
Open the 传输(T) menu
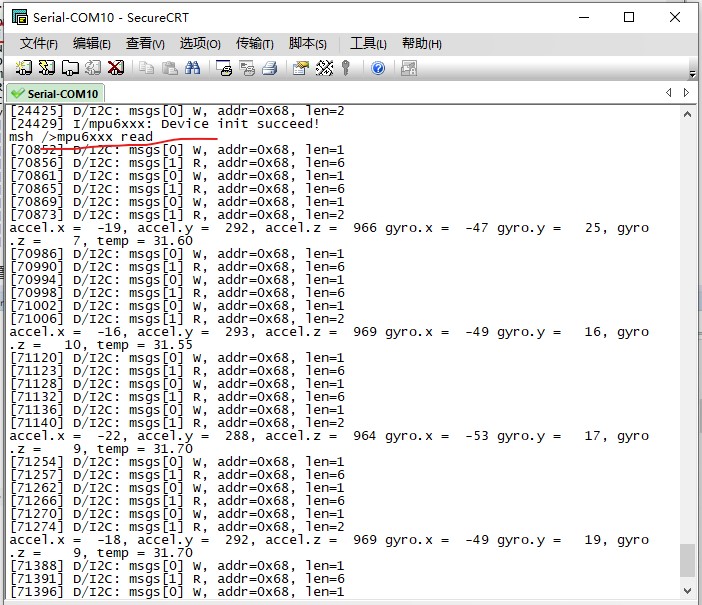click(x=255, y=43)
